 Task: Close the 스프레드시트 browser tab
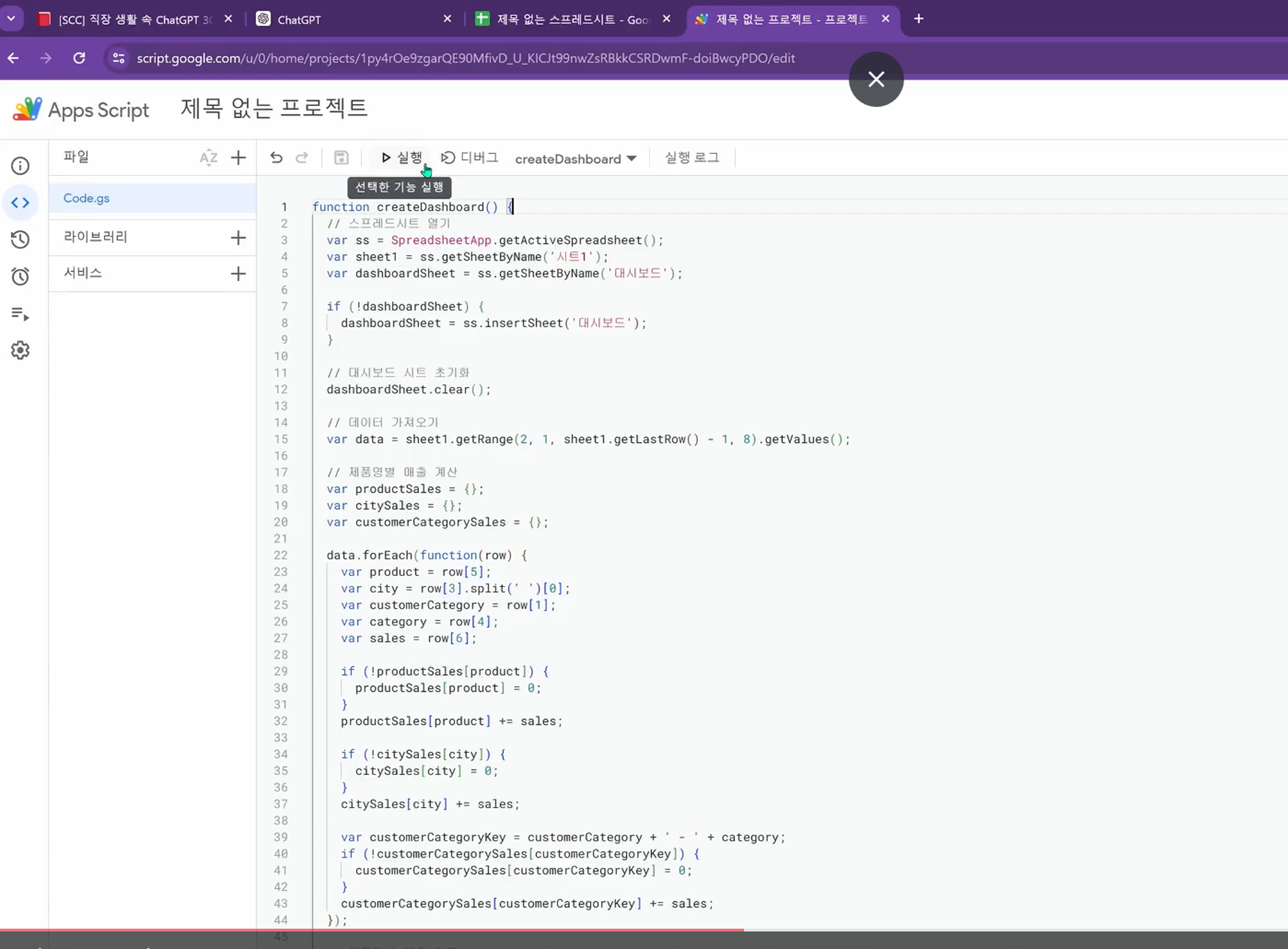(666, 19)
